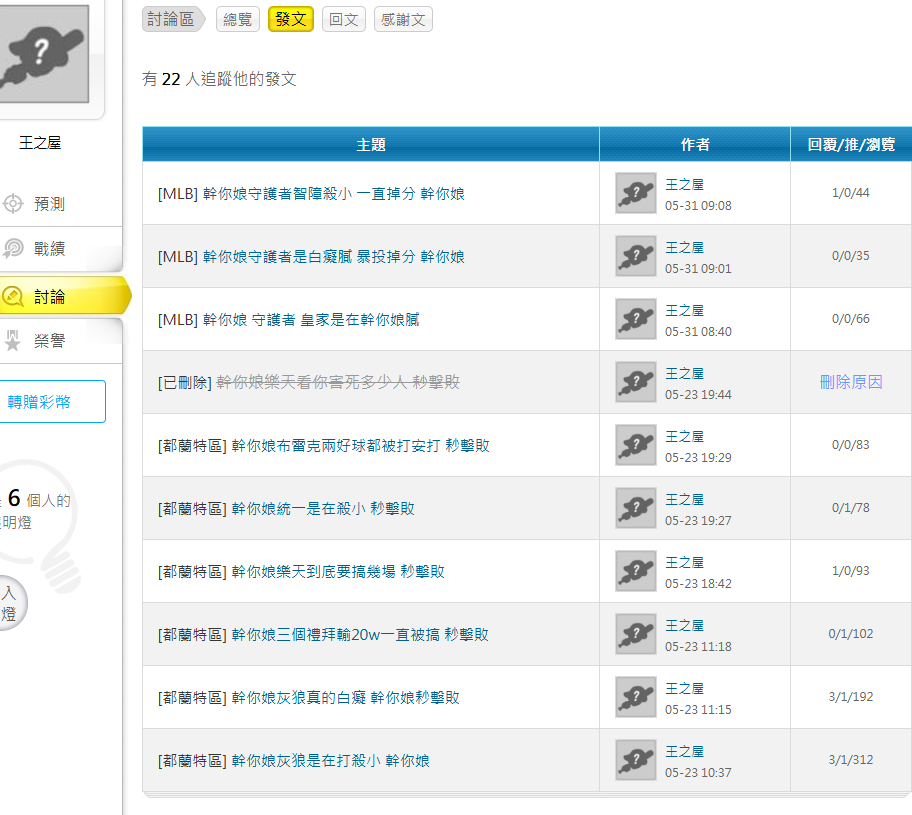Click the timestamp 05-23 11:18
The height and width of the screenshot is (815, 912).
[699, 647]
